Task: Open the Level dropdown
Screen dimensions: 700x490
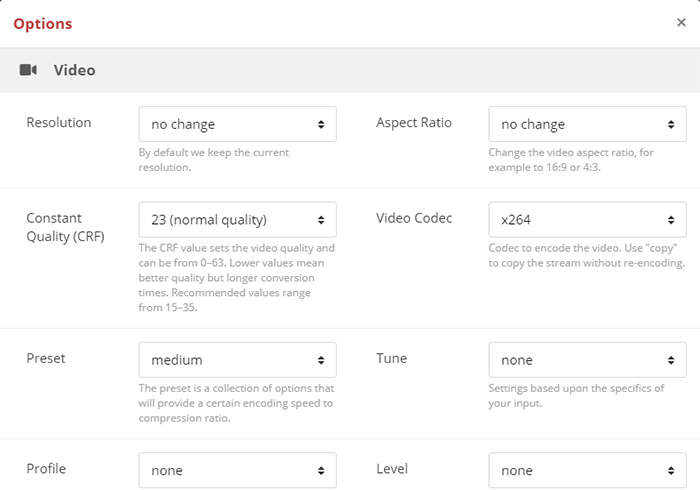Action: coord(588,470)
